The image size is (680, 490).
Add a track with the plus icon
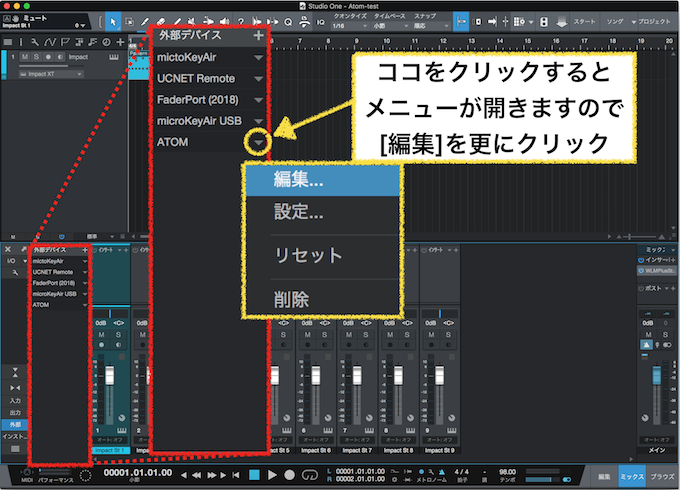click(x=120, y=42)
